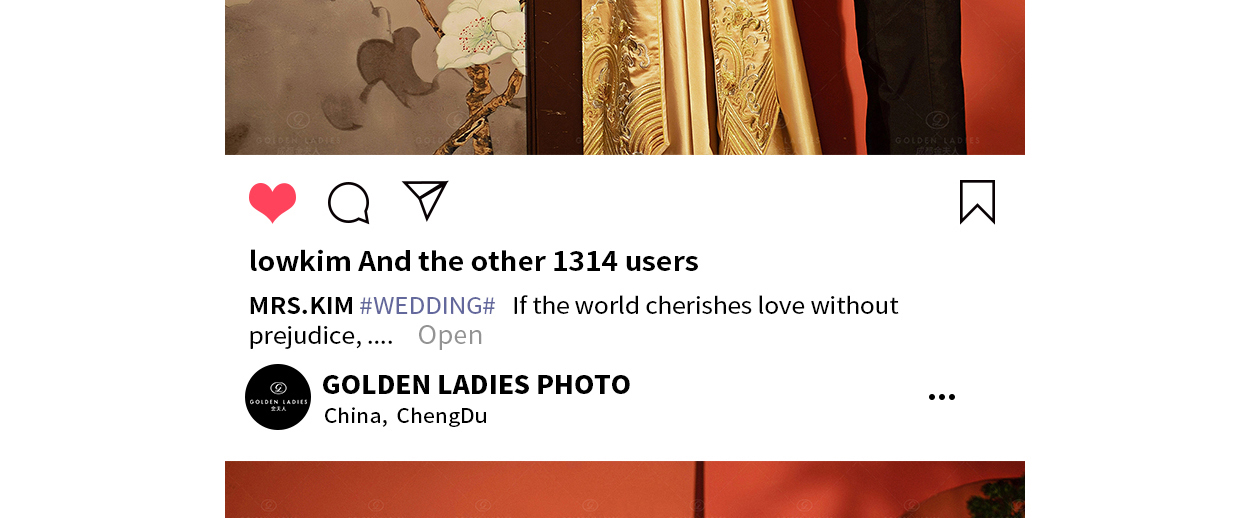1250x518 pixels.
Task: Expand the truncated caption with Open
Action: pos(450,335)
